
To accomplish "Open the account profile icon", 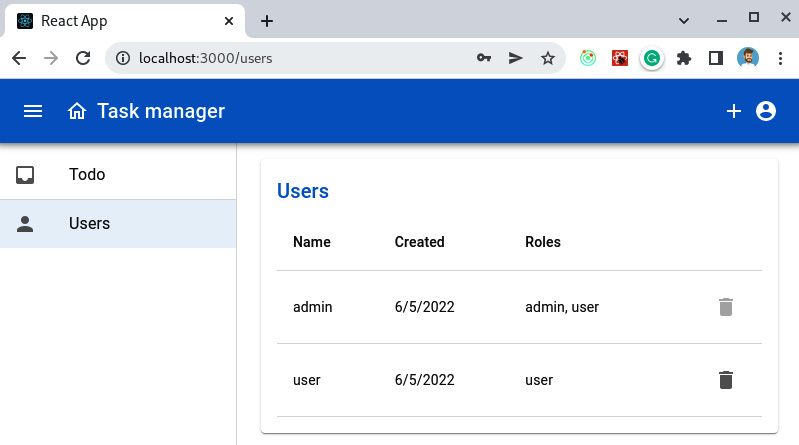I will click(766, 111).
